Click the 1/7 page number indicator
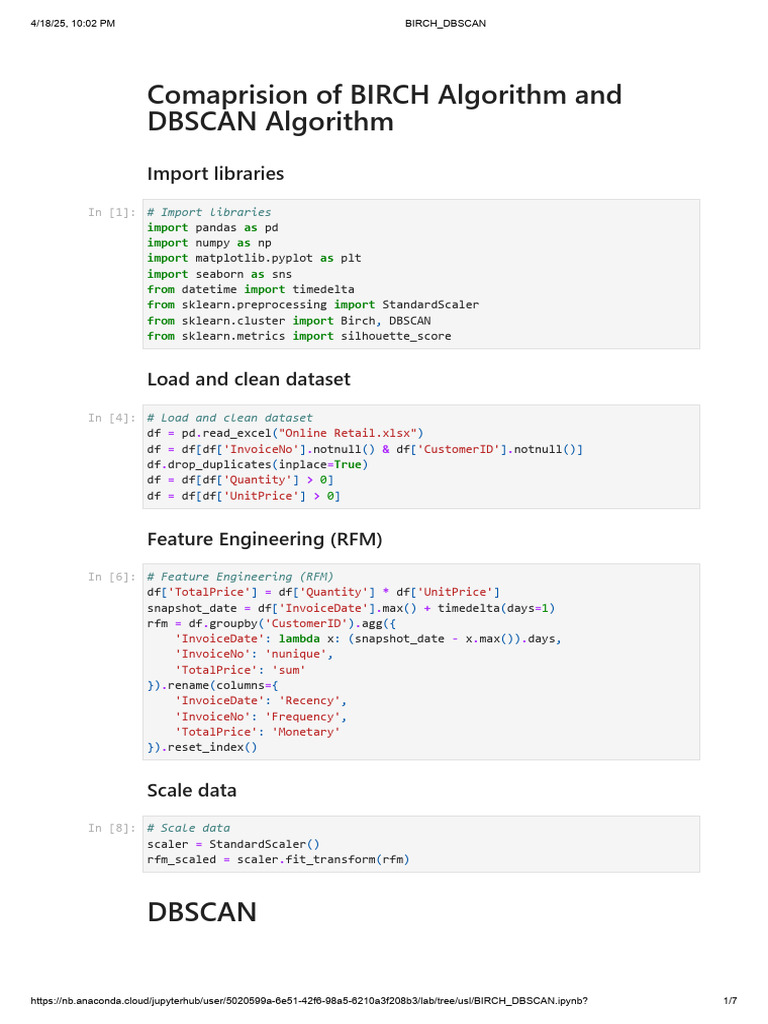 729,1001
